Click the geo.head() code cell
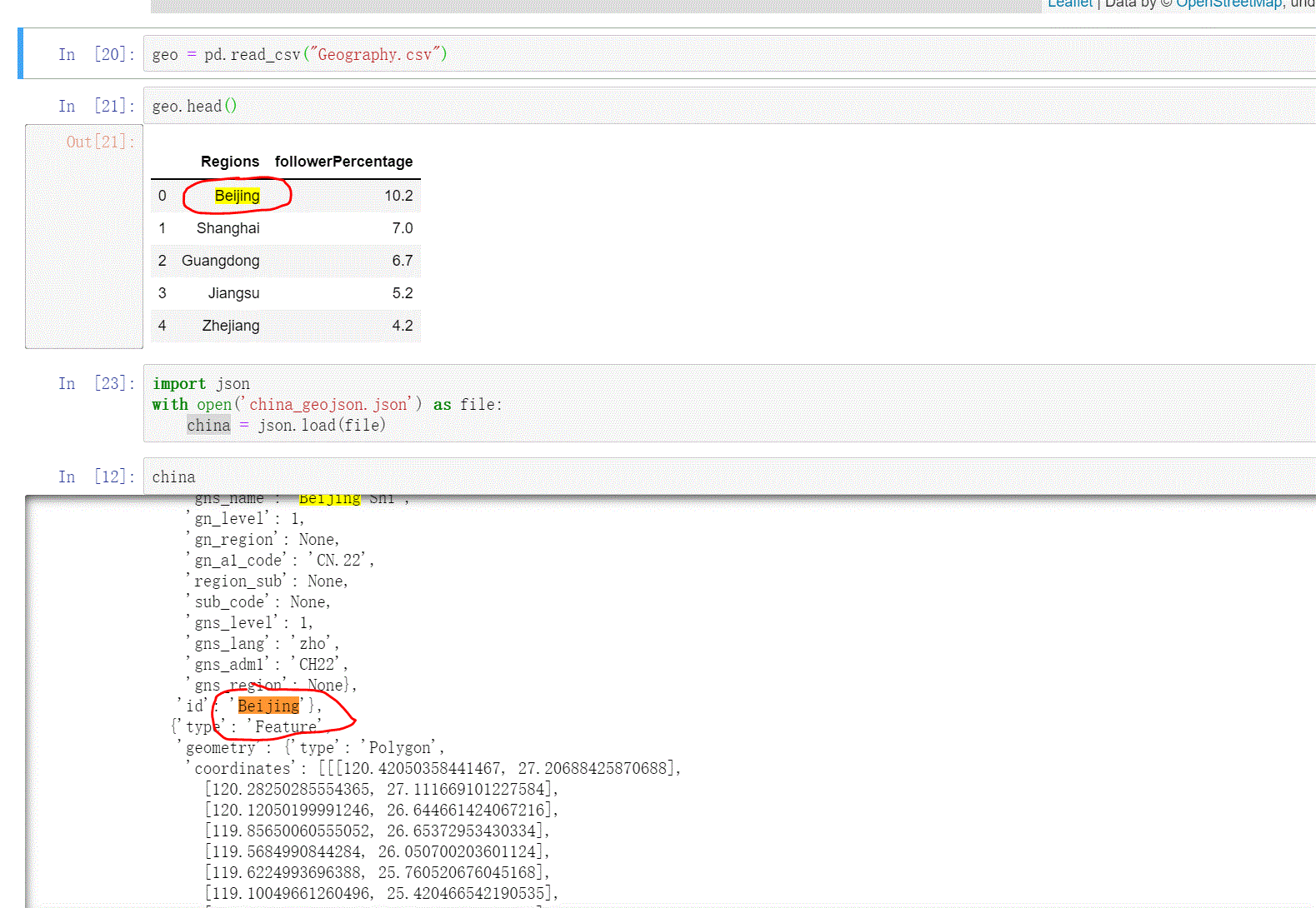This screenshot has height=908, width=1316. (729, 106)
